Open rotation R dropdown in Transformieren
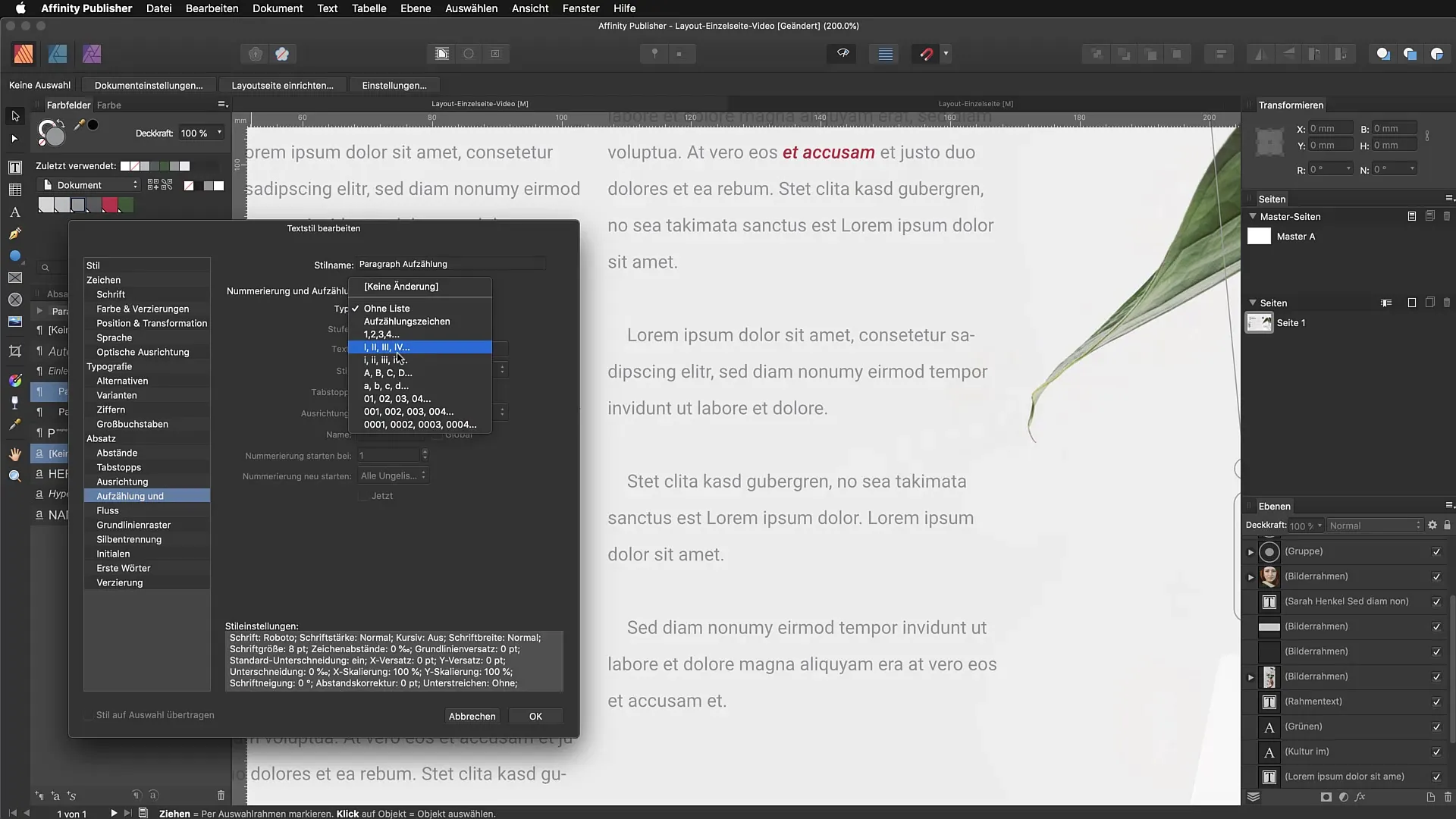Screen dimensions: 1456x819 (1348, 169)
